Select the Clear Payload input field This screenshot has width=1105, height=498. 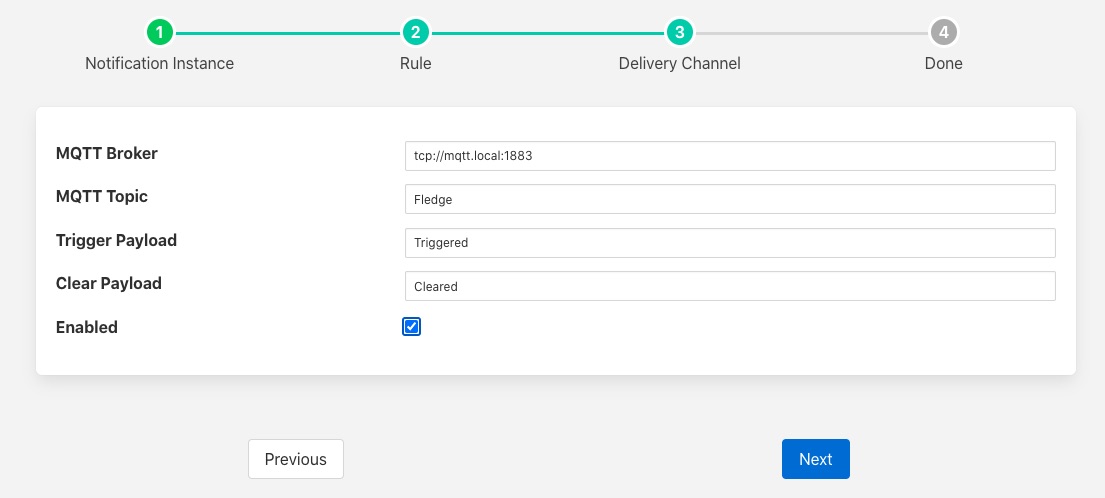point(729,286)
